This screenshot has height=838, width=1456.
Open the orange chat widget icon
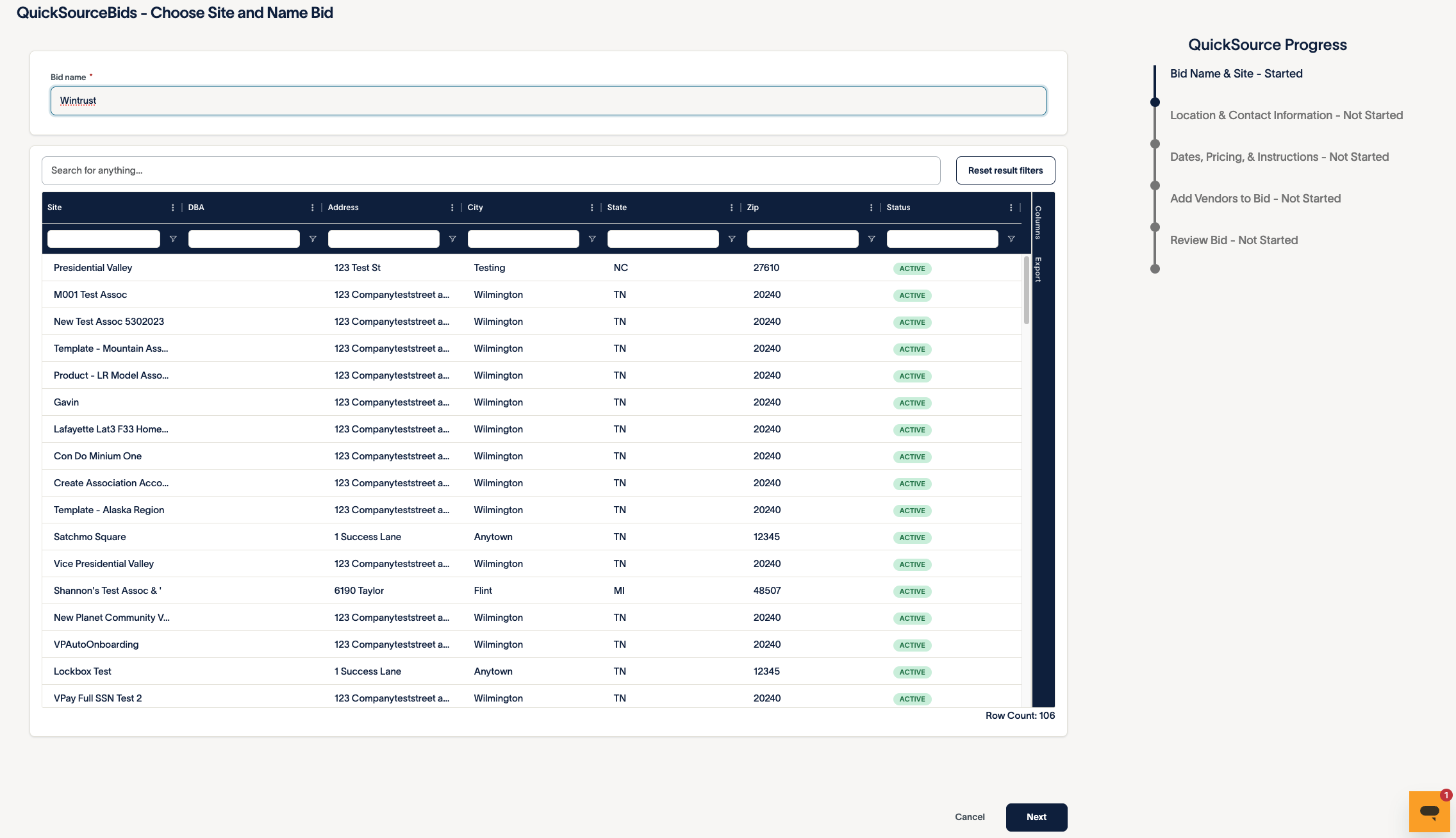tap(1429, 812)
